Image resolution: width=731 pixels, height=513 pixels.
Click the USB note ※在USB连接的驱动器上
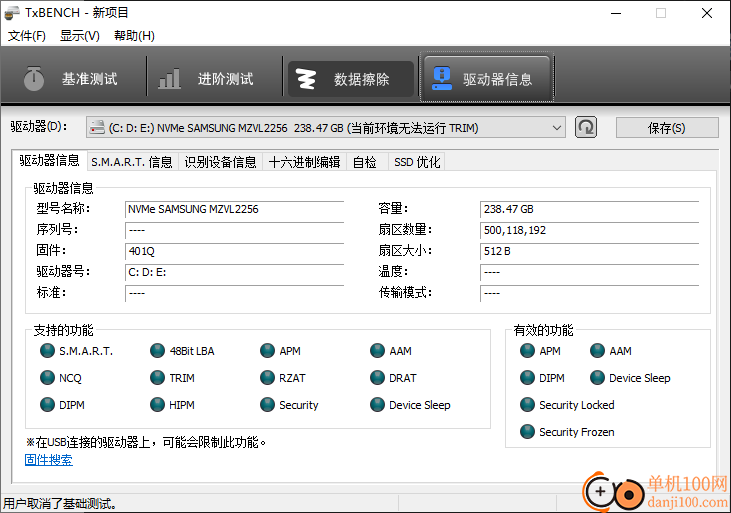tap(145, 442)
